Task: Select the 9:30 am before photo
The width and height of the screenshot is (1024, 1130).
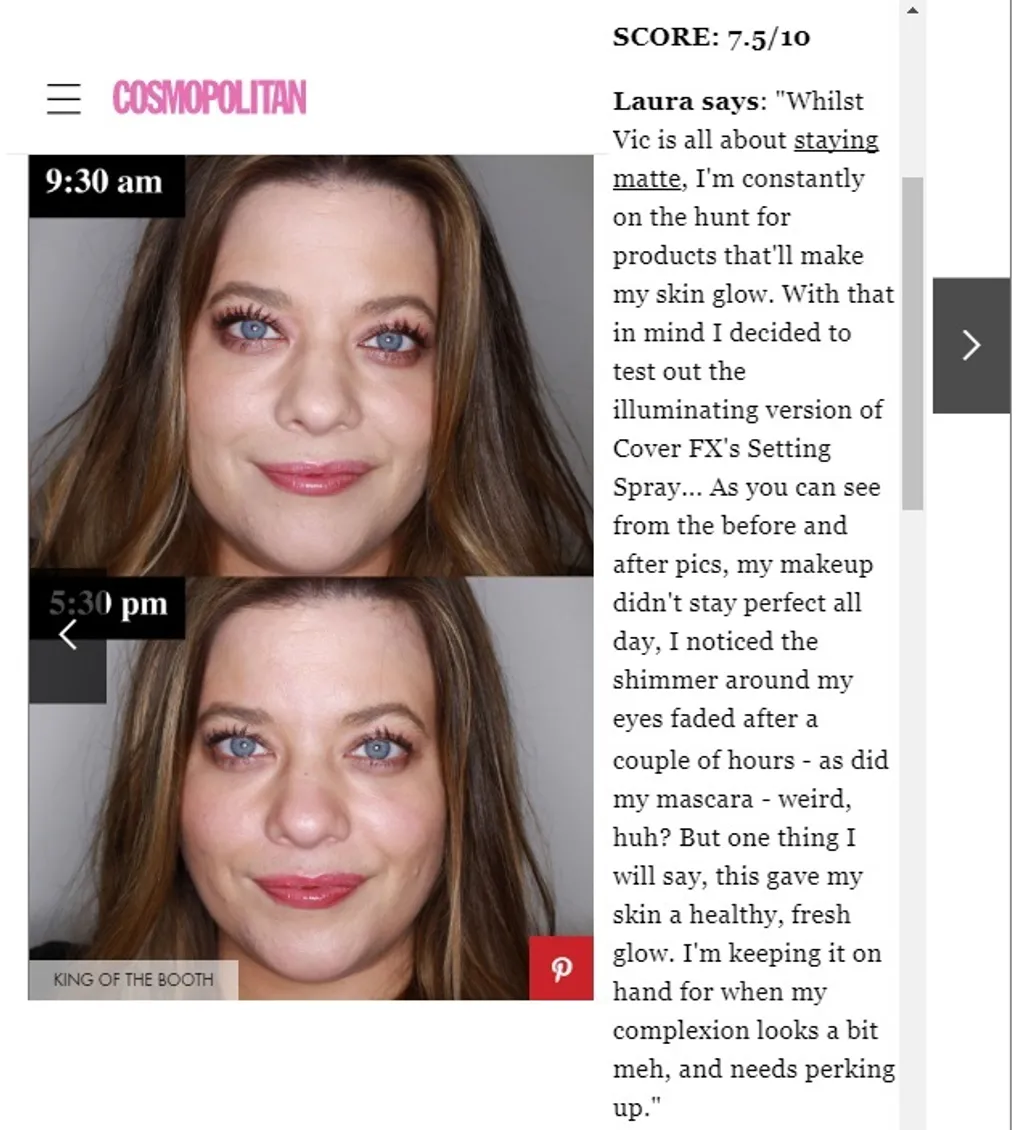Action: click(311, 365)
